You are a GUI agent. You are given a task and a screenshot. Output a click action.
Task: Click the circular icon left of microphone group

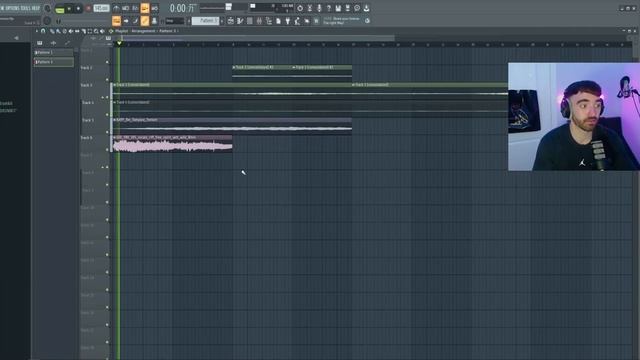tap(300, 8)
